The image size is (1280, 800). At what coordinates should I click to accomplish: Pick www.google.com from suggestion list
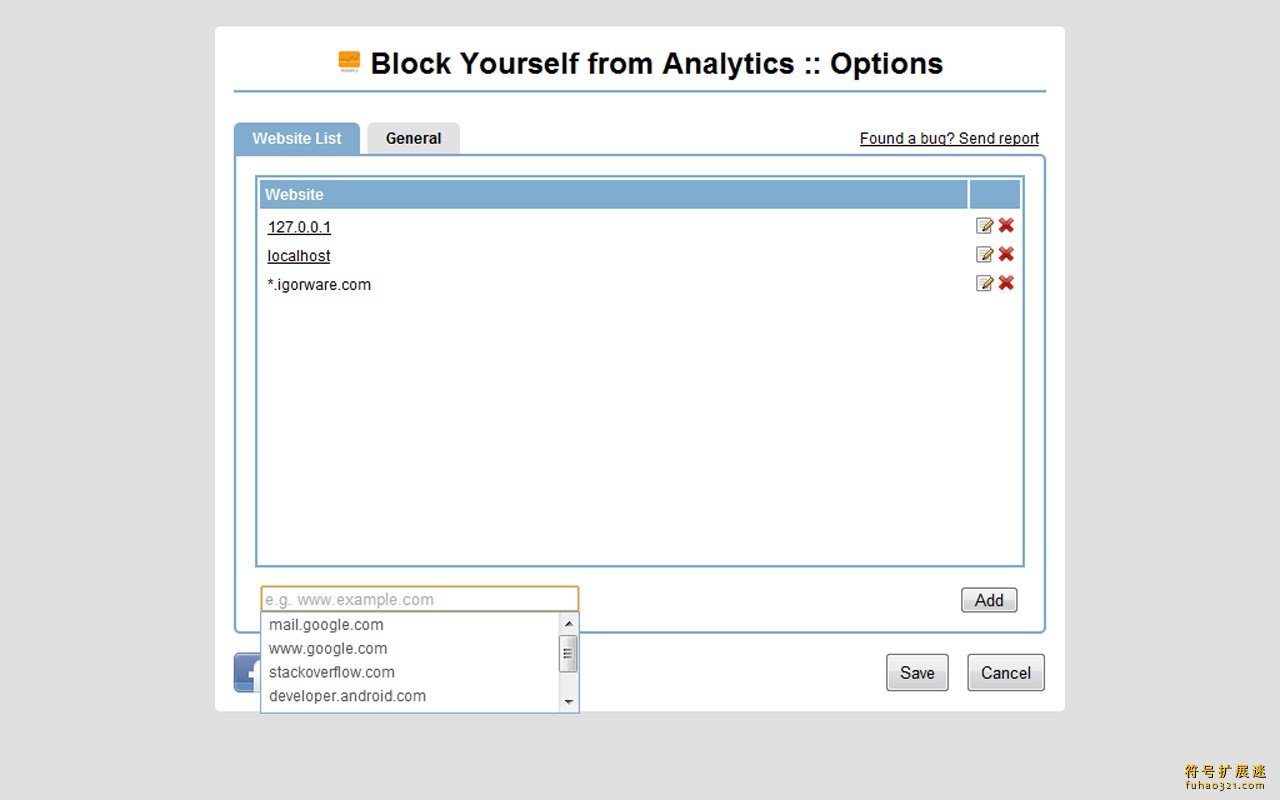[x=328, y=649]
